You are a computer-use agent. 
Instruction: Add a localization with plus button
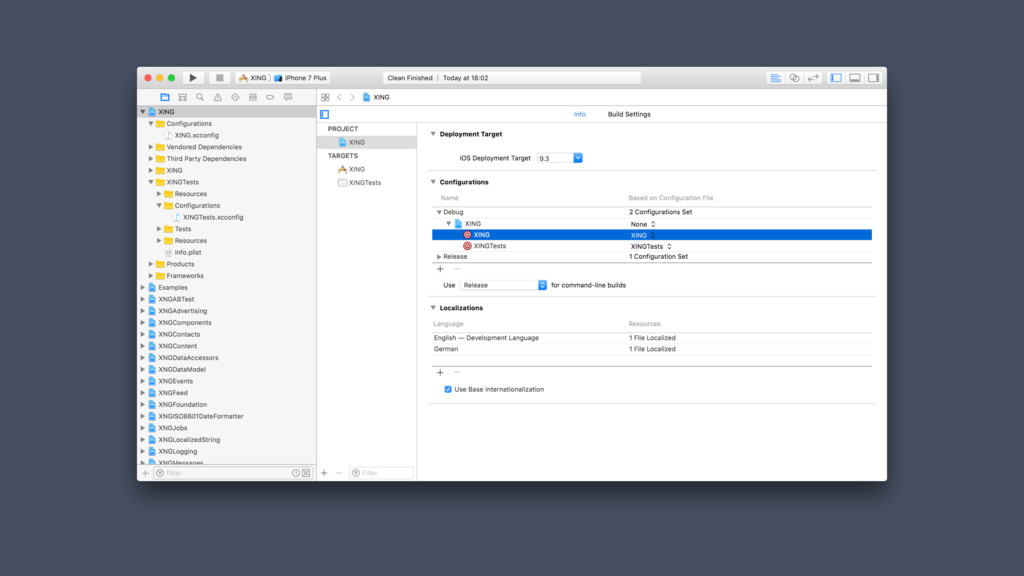440,372
